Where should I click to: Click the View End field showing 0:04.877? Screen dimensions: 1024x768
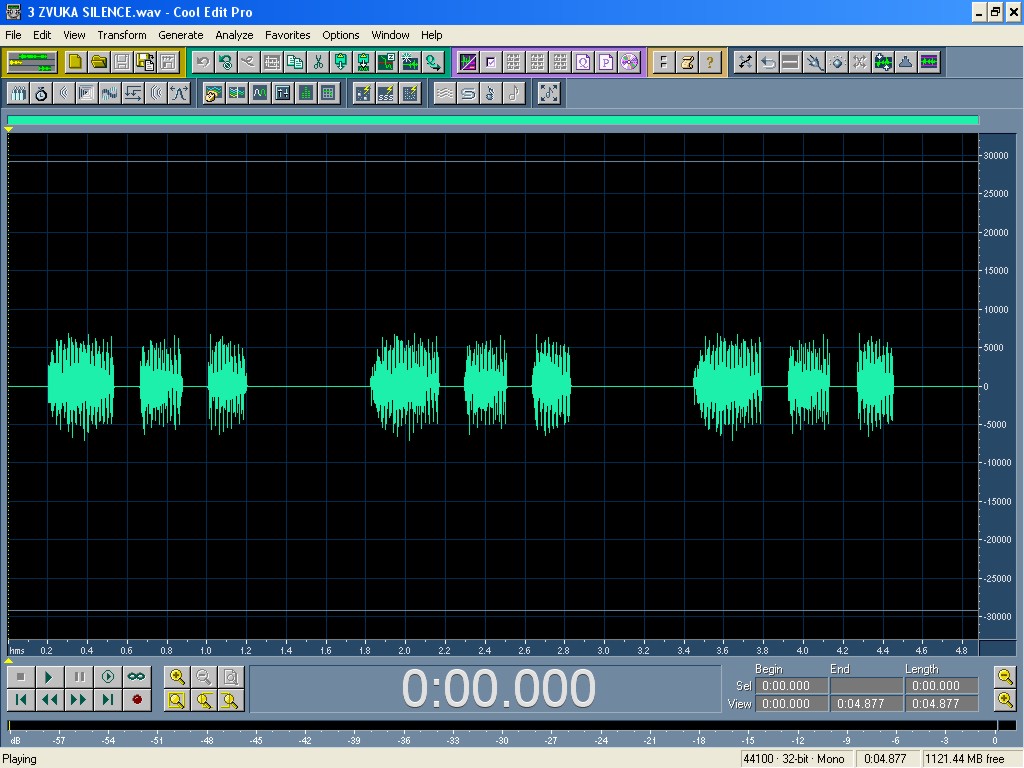[866, 703]
